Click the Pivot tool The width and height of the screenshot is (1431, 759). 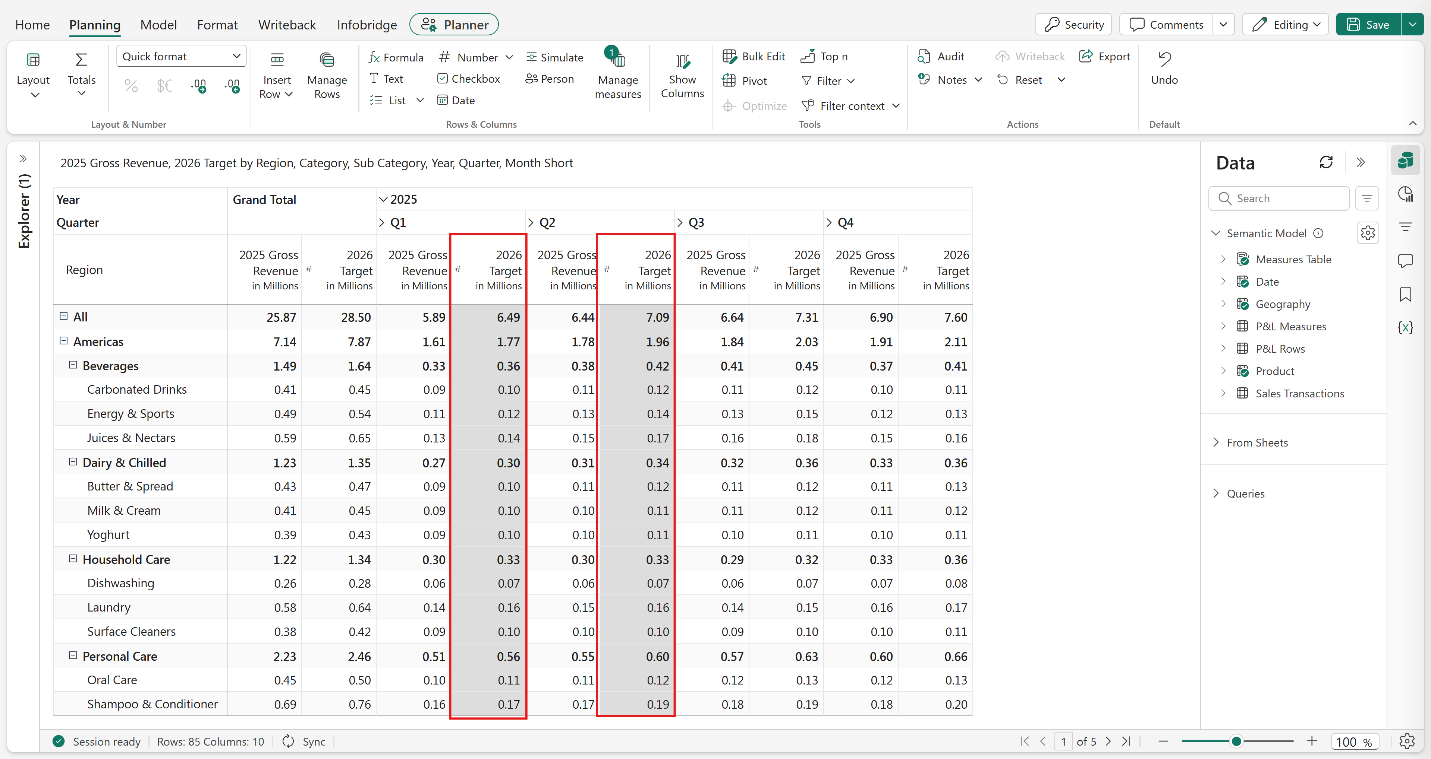(x=745, y=81)
